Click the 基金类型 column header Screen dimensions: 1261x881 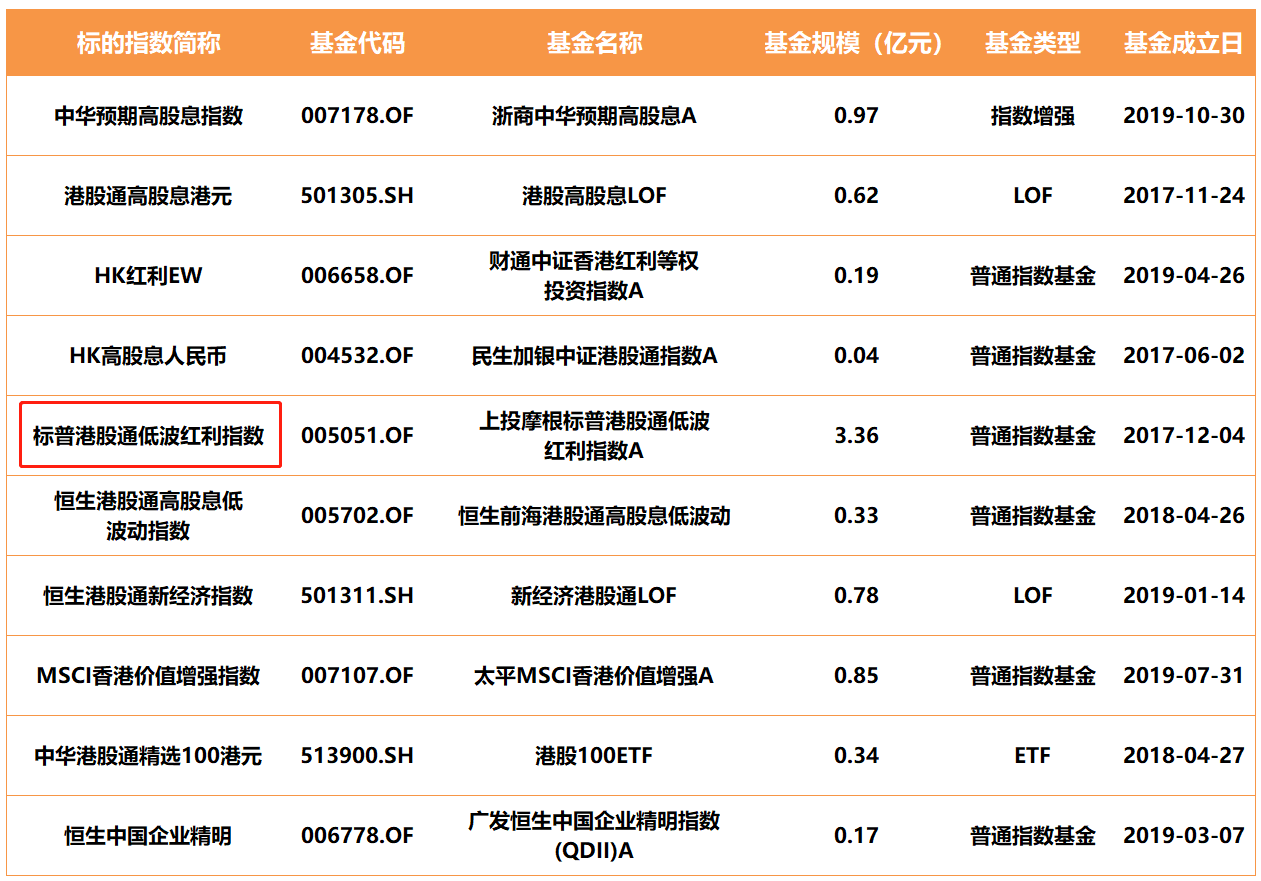click(x=1032, y=43)
